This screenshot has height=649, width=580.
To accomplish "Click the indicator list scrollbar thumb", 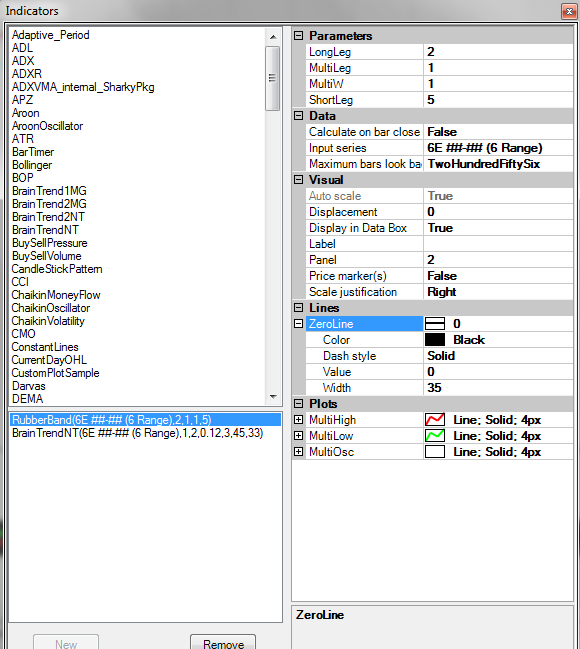I will [272, 78].
